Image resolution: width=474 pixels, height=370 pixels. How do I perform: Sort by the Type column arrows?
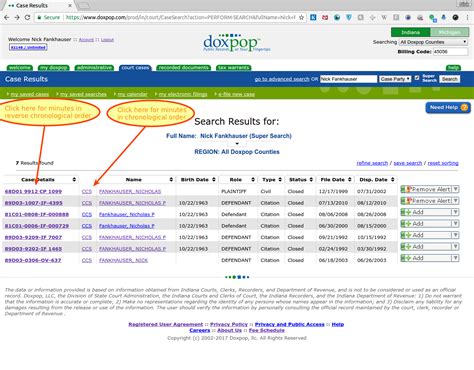click(x=280, y=179)
